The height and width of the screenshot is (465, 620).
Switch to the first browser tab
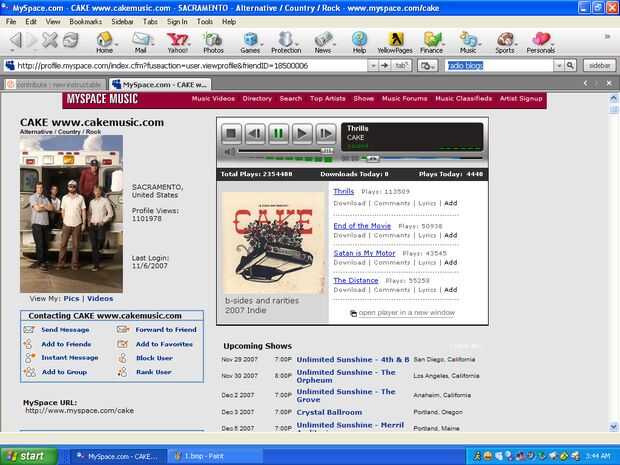point(55,85)
